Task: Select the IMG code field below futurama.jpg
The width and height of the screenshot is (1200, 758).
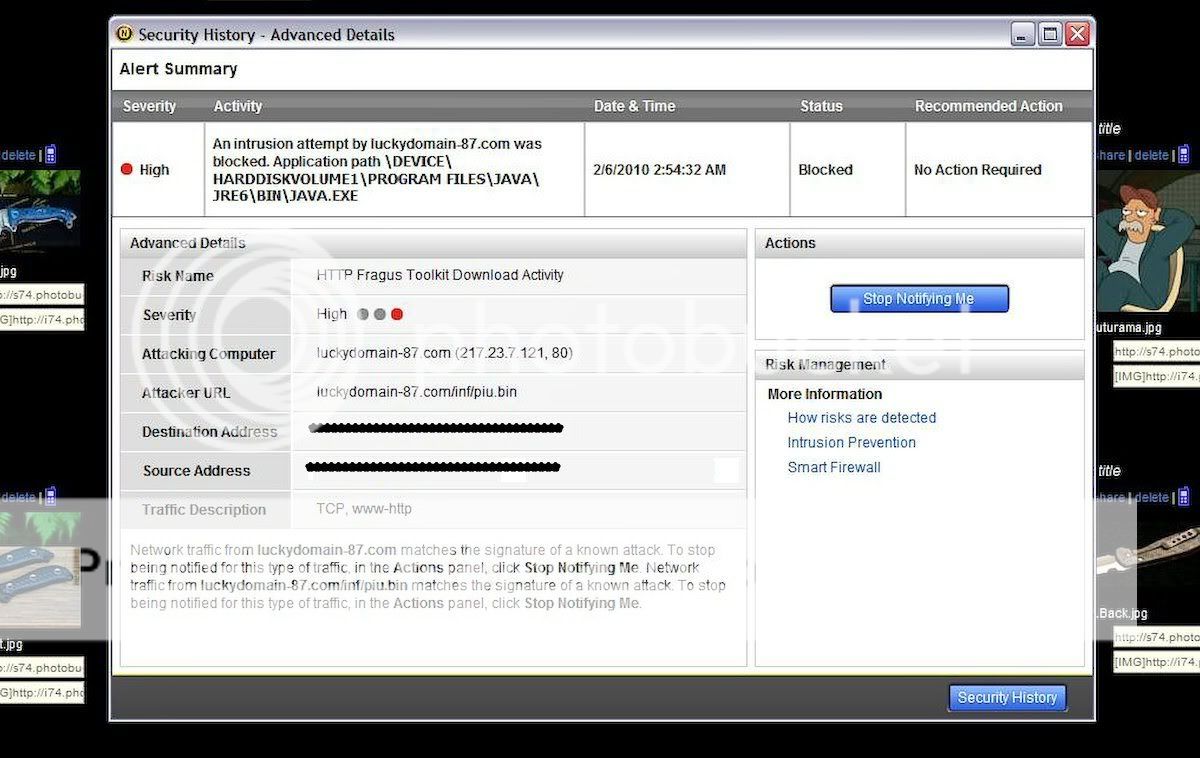Action: (1157, 376)
